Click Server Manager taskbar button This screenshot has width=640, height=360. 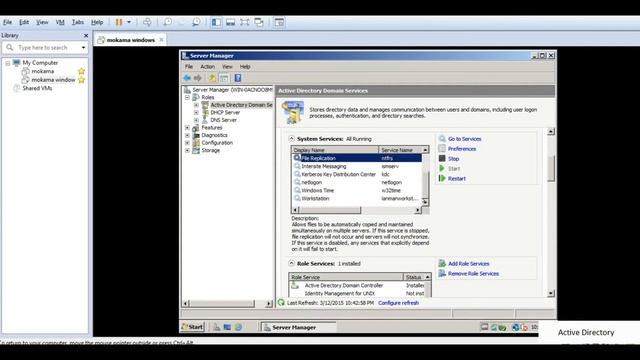click(x=298, y=327)
